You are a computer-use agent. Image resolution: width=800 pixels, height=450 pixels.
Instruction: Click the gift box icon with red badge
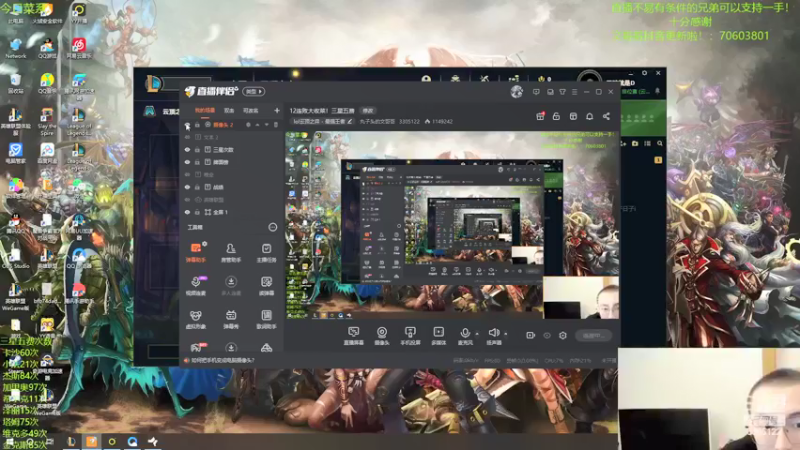[540, 116]
